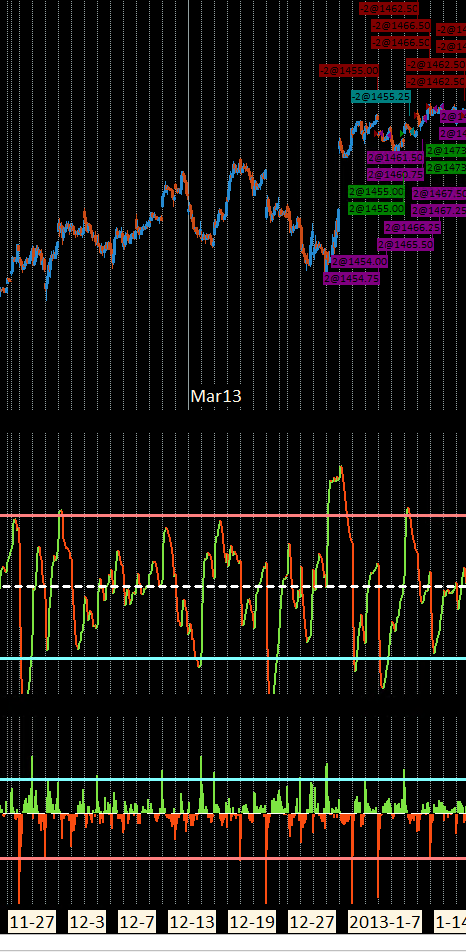Viewport: 466px width, 952px height.
Task: Click the white dashed oscillator midline
Action: 233,586
